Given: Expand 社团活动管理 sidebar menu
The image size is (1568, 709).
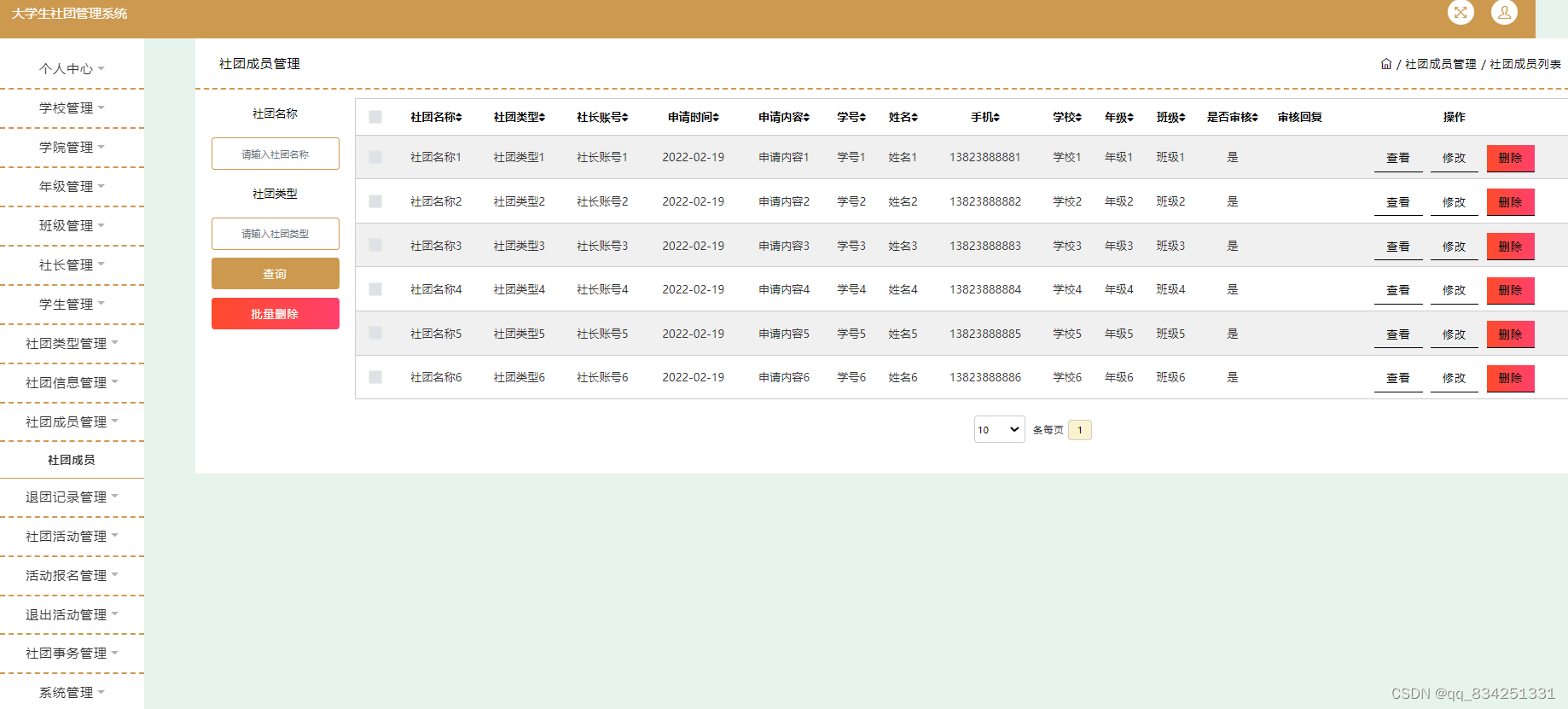Looking at the screenshot, I should point(72,536).
